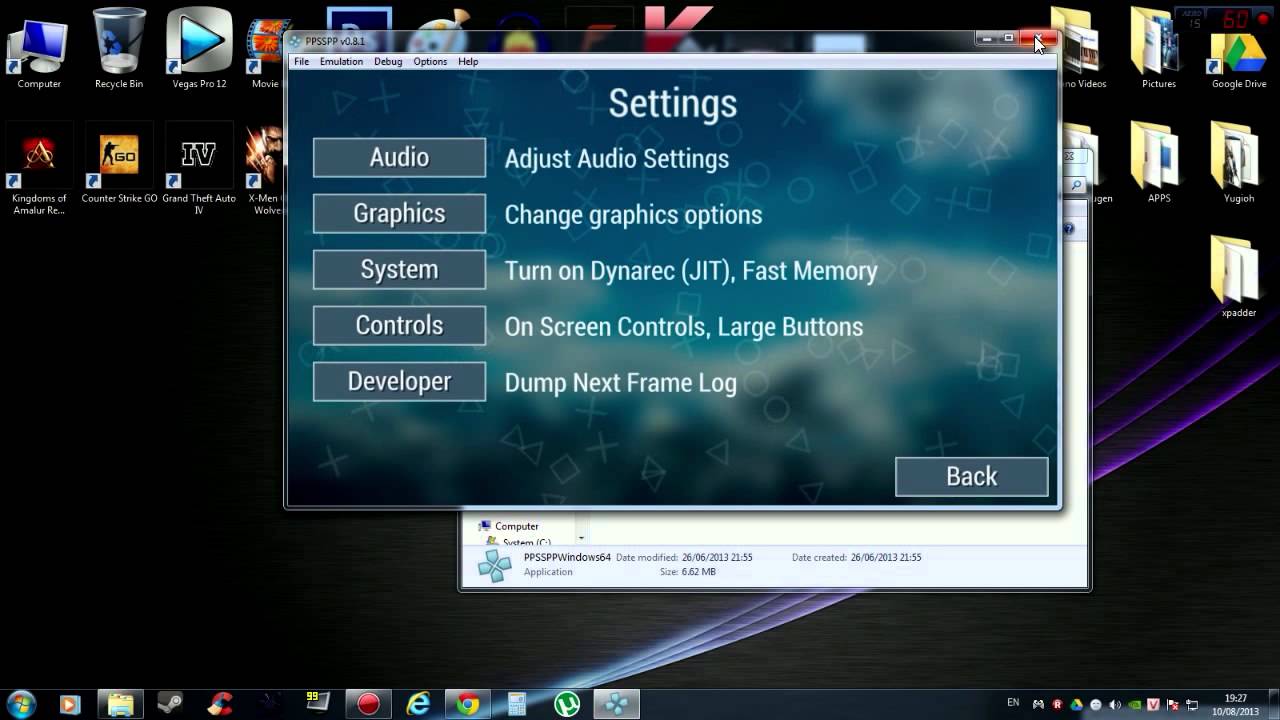This screenshot has height=720, width=1280.
Task: Click the Mario Kart monitor taskbar icon labeled 99
Action: coord(318,702)
